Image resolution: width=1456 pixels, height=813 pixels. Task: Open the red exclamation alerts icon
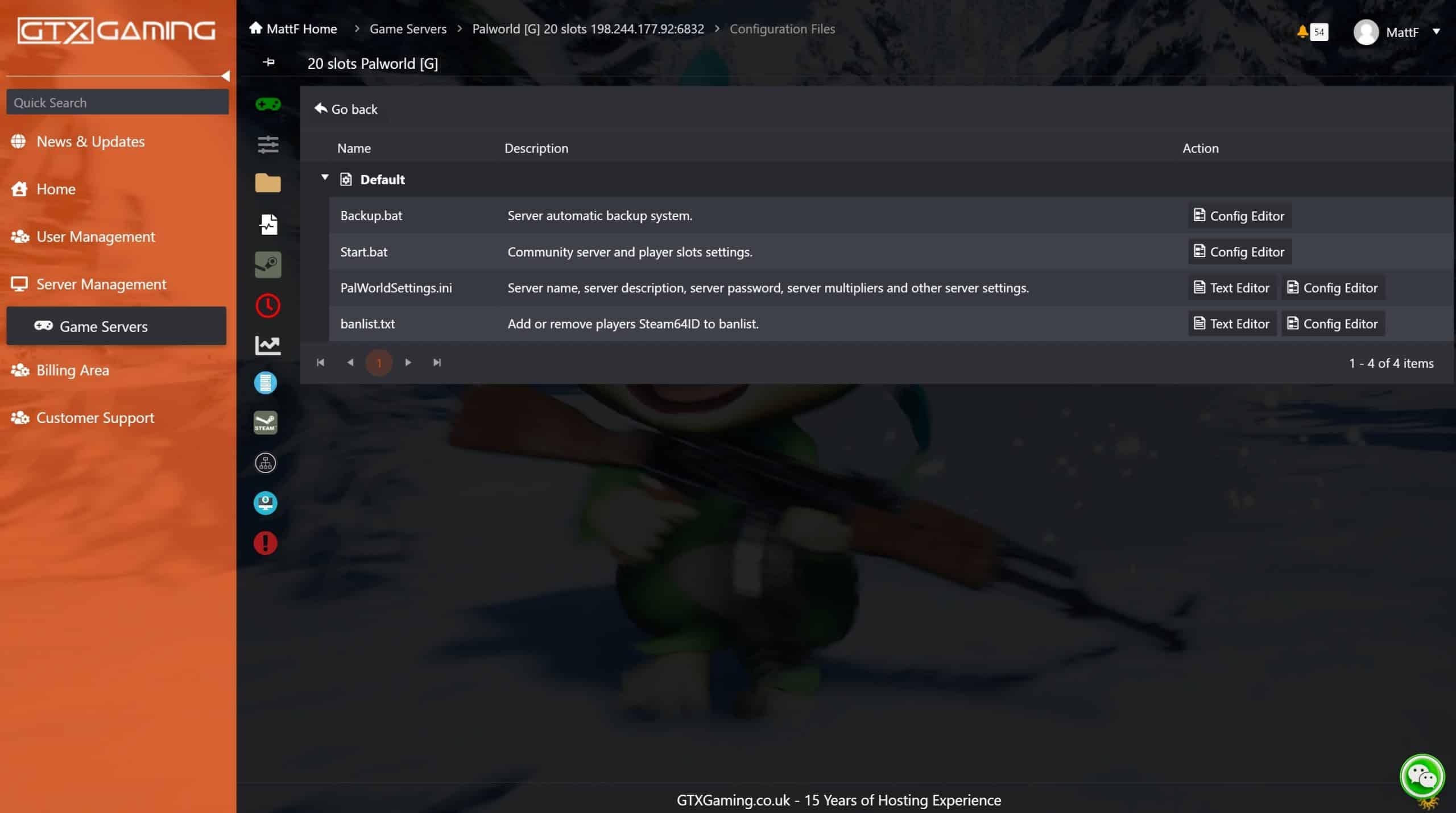(264, 543)
